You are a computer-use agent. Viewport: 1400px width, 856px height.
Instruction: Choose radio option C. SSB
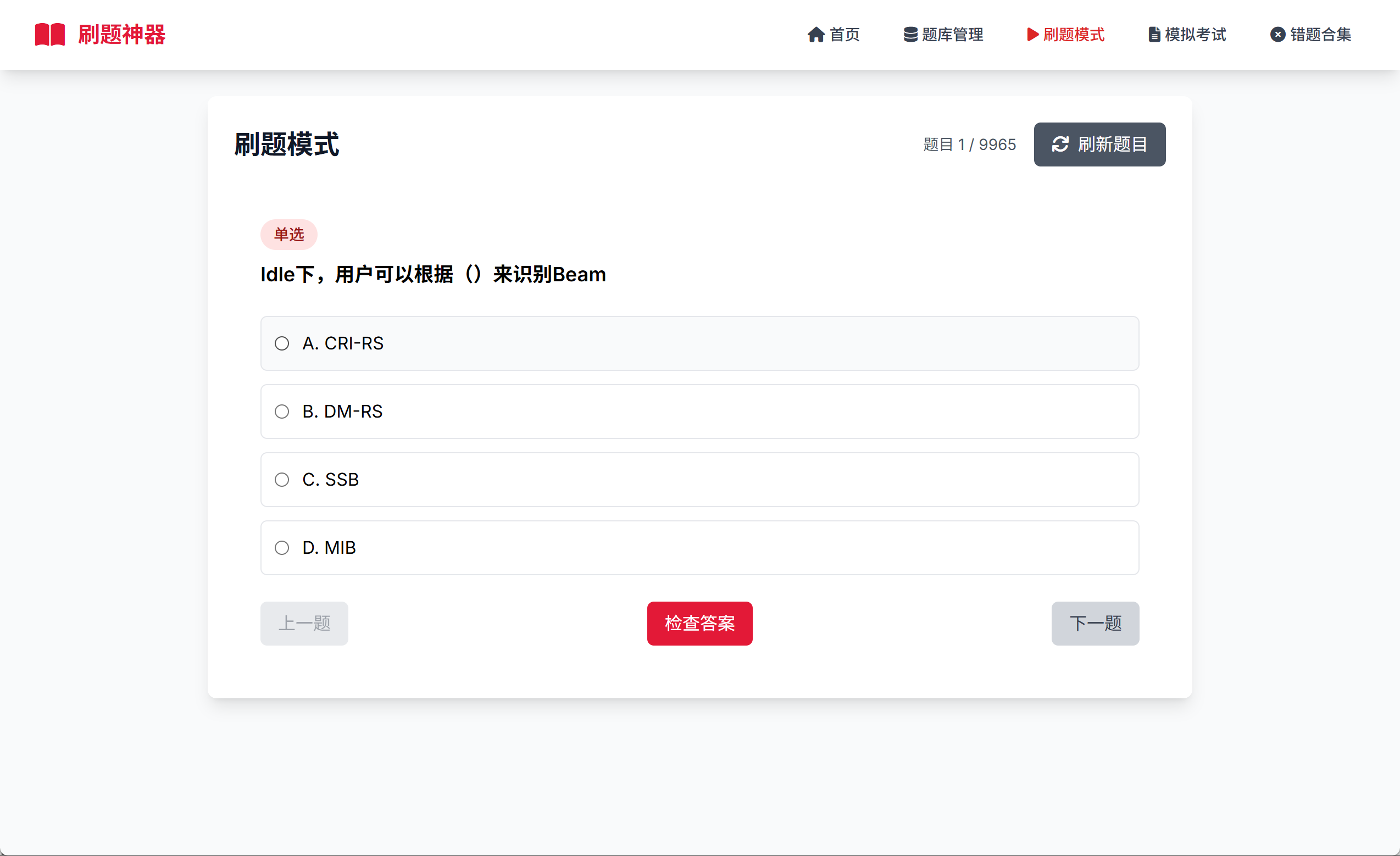[x=282, y=480]
